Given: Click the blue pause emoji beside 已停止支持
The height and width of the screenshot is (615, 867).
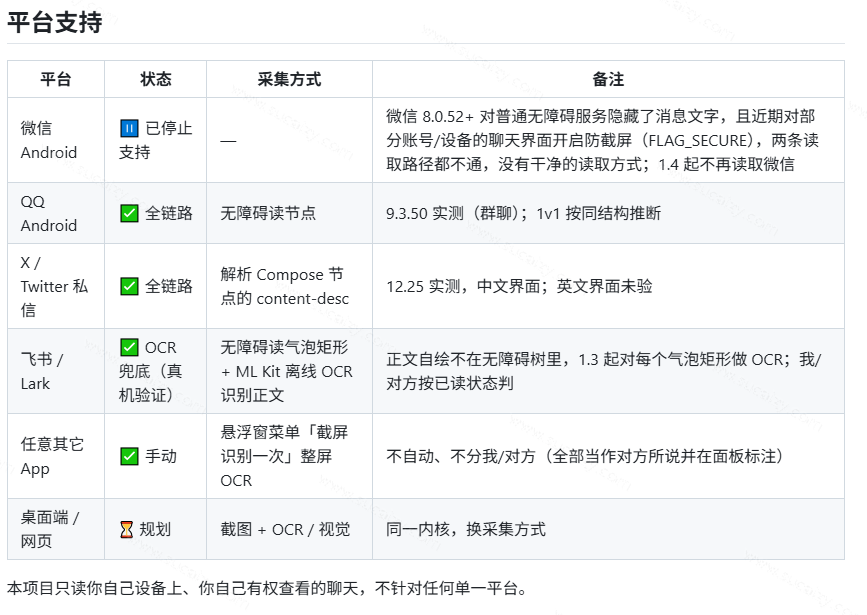Looking at the screenshot, I should point(129,128).
